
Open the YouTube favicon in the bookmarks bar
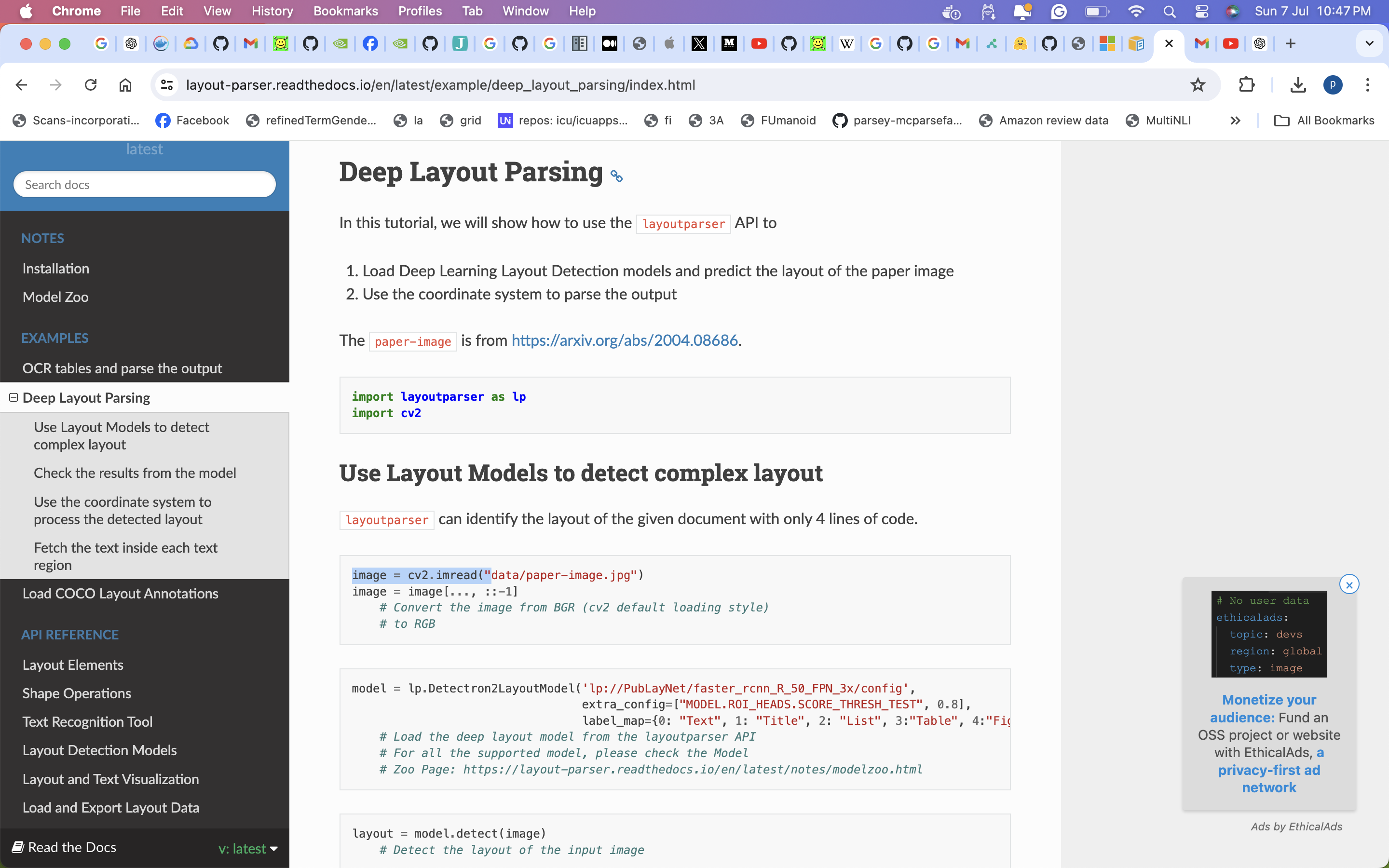click(x=759, y=43)
